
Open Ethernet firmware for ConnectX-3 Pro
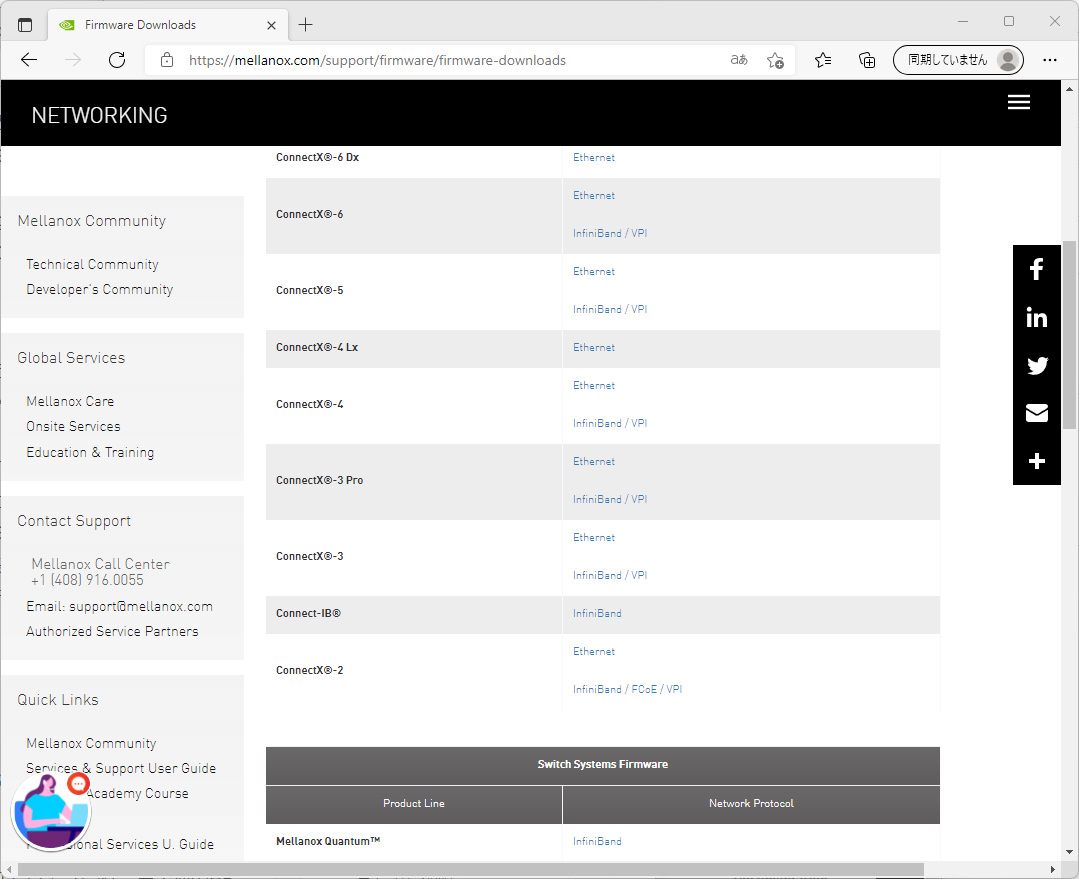pyautogui.click(x=594, y=462)
